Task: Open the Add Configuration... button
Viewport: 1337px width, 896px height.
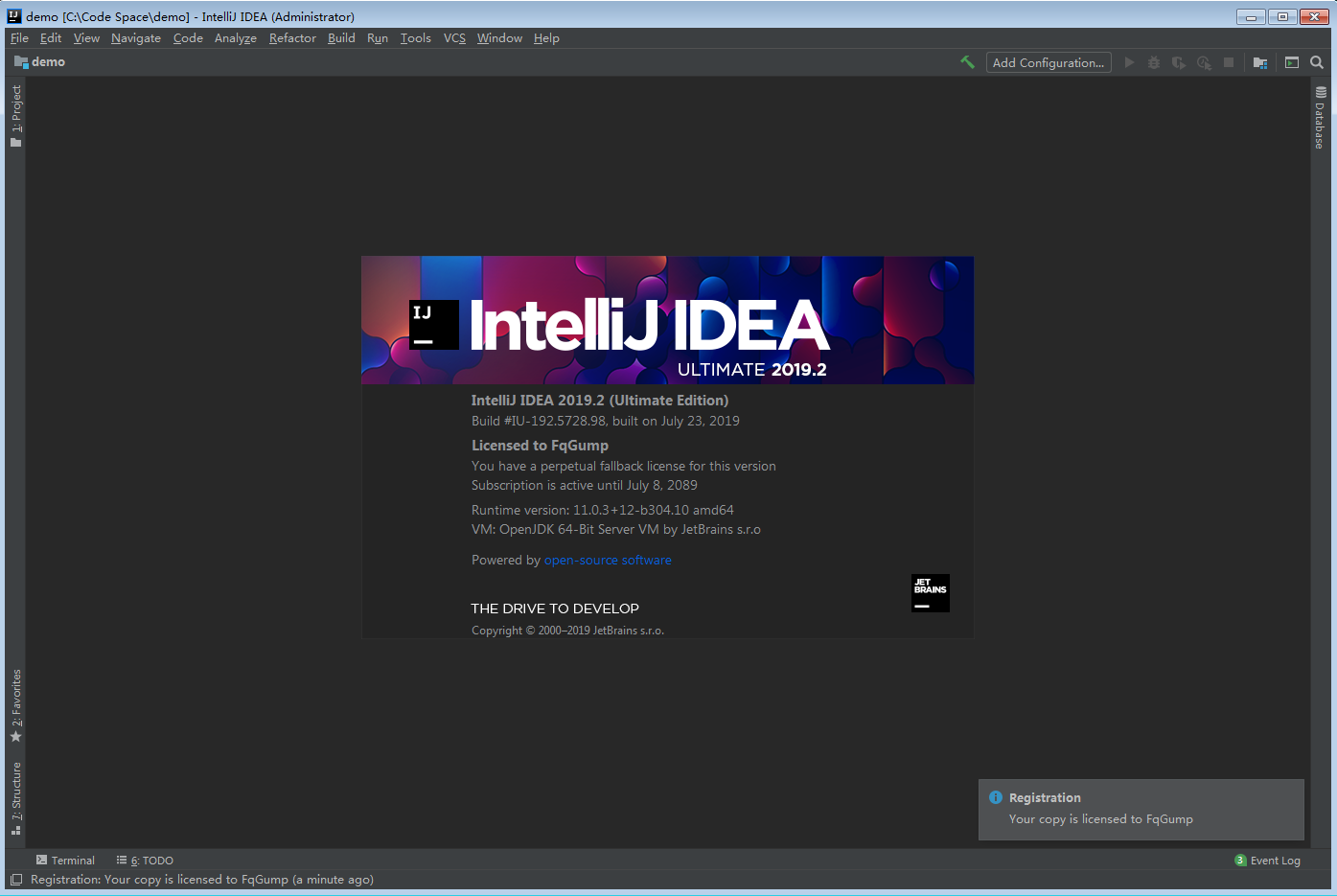Action: (1049, 62)
